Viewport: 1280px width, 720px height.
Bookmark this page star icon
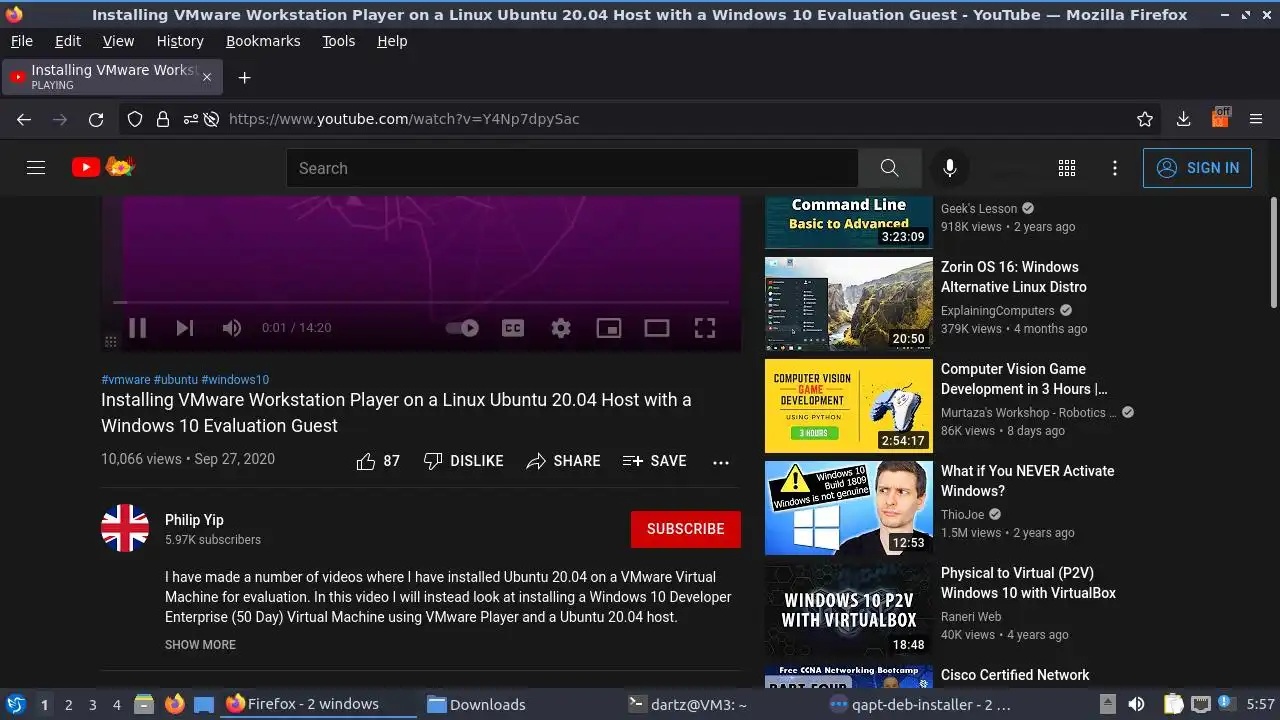[1145, 119]
